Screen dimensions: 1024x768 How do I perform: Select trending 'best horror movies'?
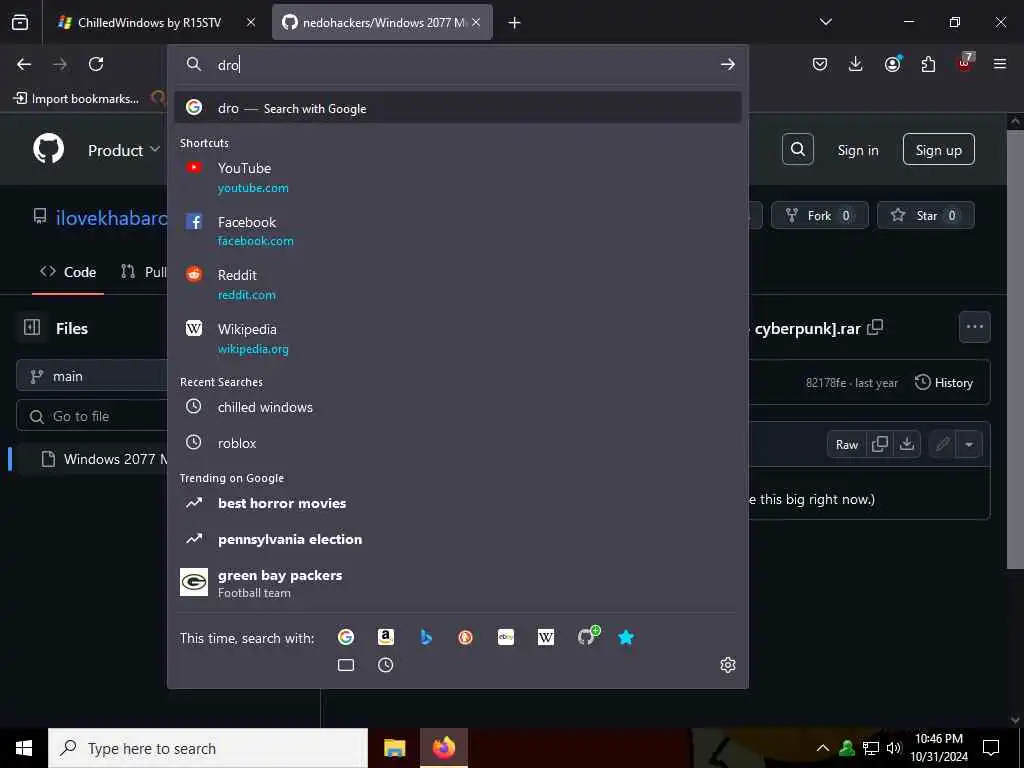(458, 503)
